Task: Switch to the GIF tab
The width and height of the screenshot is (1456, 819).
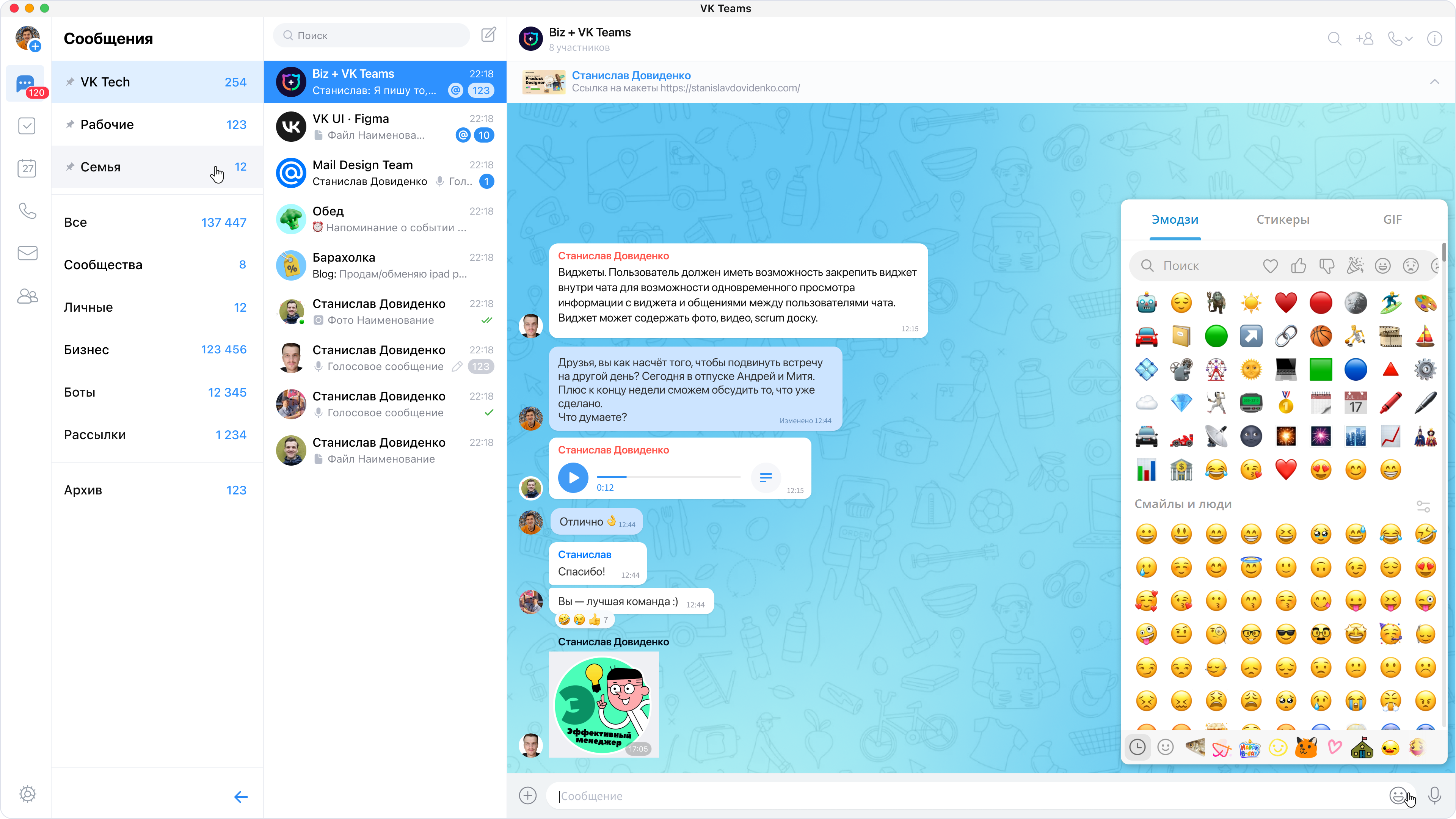Action: pos(1392,219)
